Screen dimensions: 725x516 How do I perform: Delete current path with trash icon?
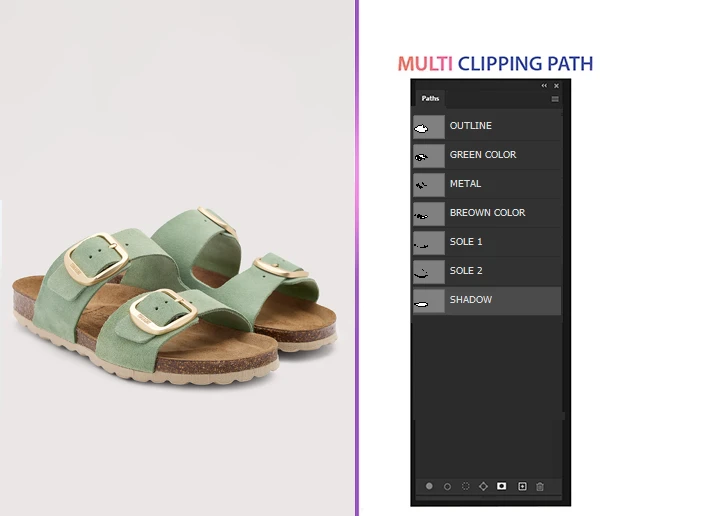(540, 486)
